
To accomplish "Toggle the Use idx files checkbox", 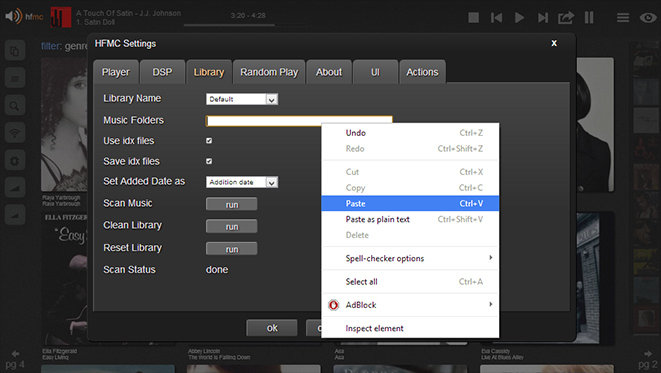I will point(209,141).
